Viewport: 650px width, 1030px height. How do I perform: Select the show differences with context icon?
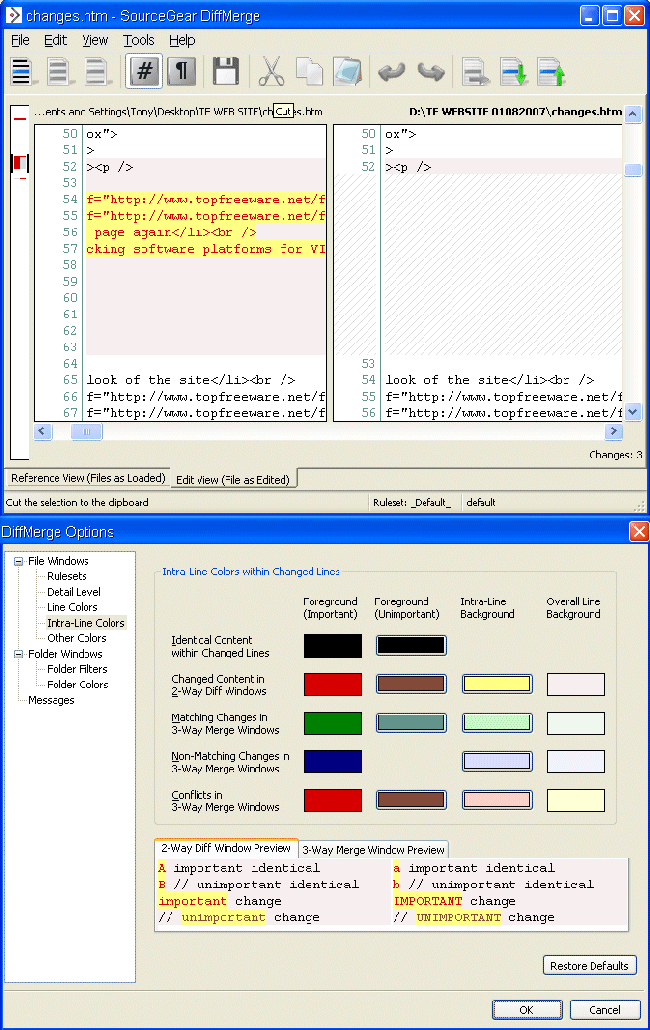[96, 72]
